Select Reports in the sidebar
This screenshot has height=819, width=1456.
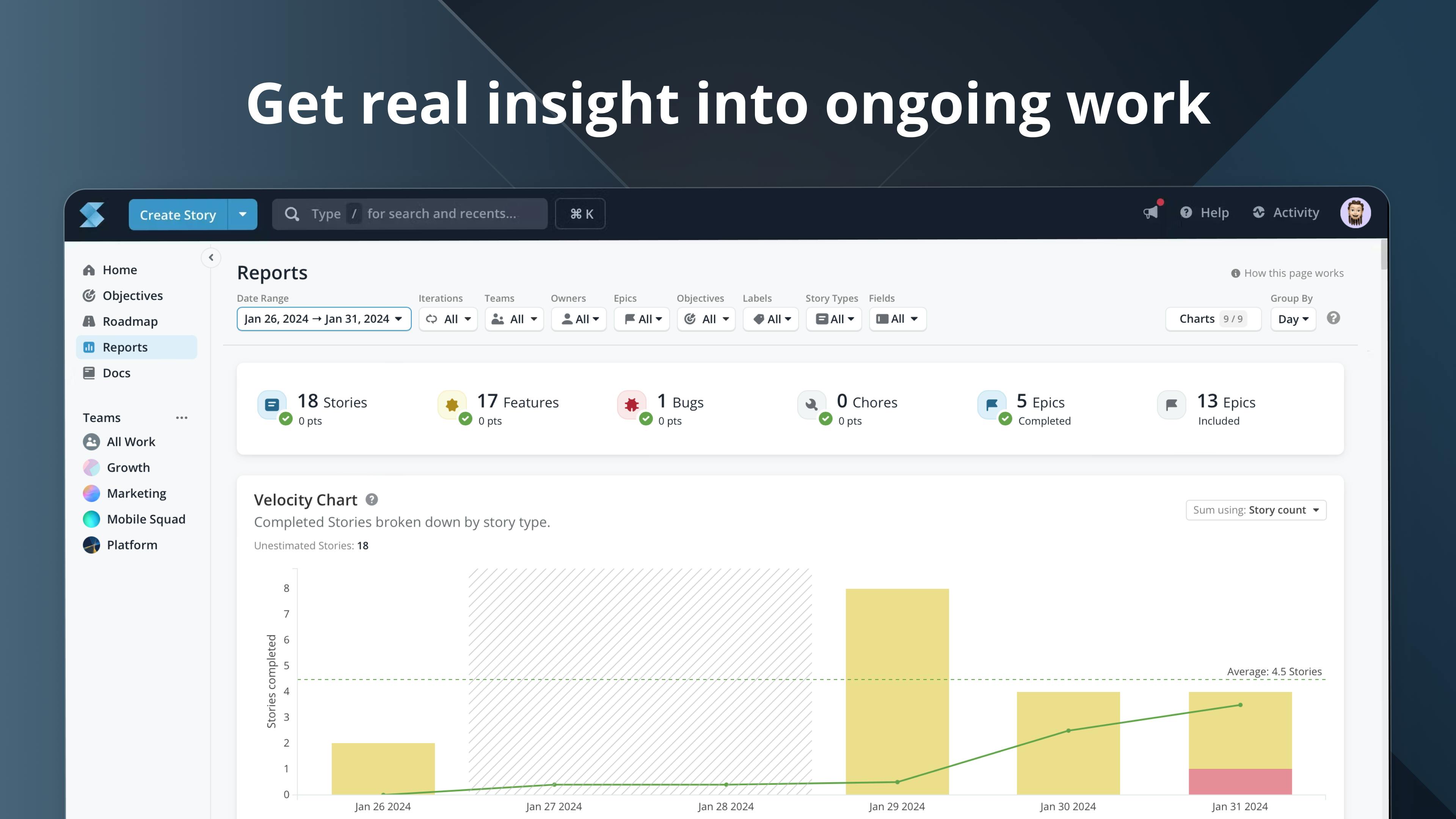click(x=137, y=347)
